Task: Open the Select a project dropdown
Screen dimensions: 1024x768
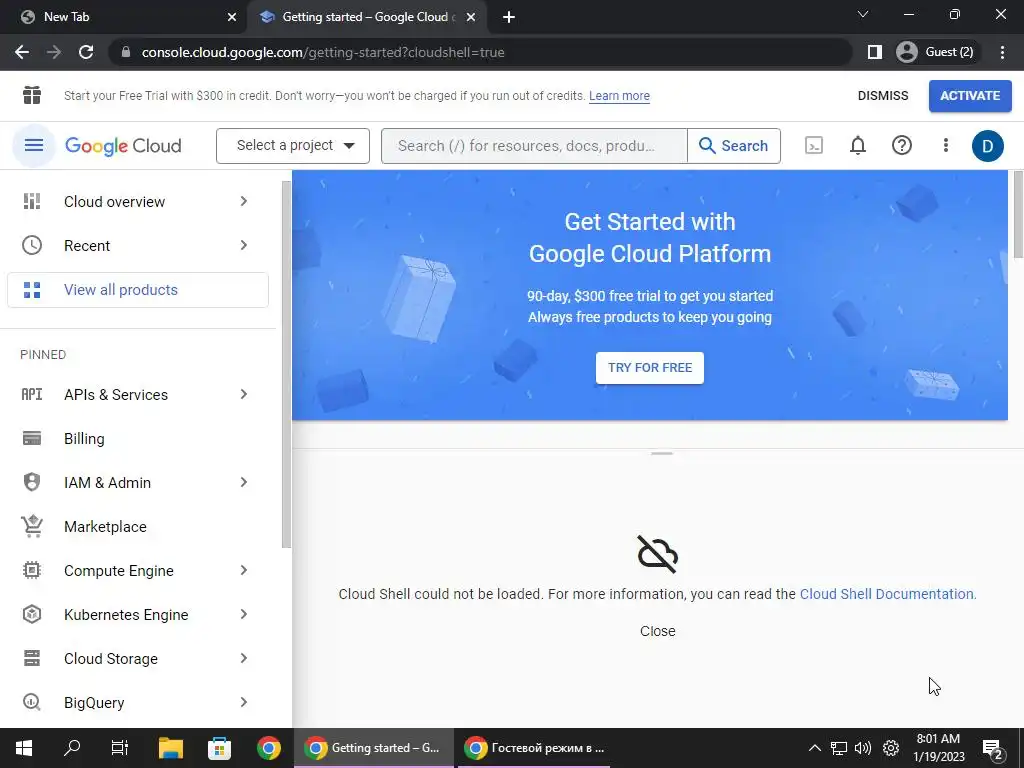Action: tap(293, 146)
